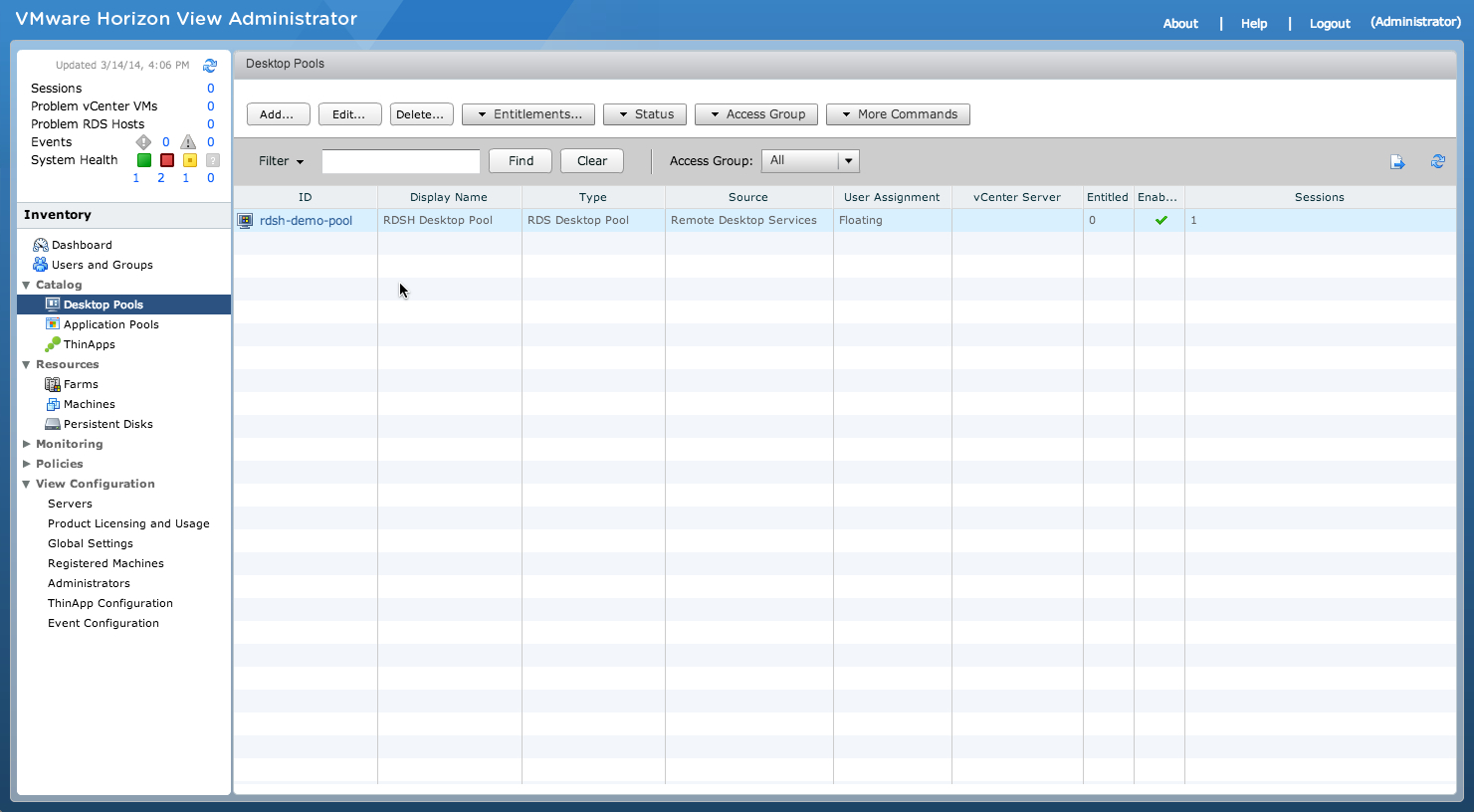Open Persistent Disks from the sidebar
This screenshot has width=1474, height=812.
(106, 423)
